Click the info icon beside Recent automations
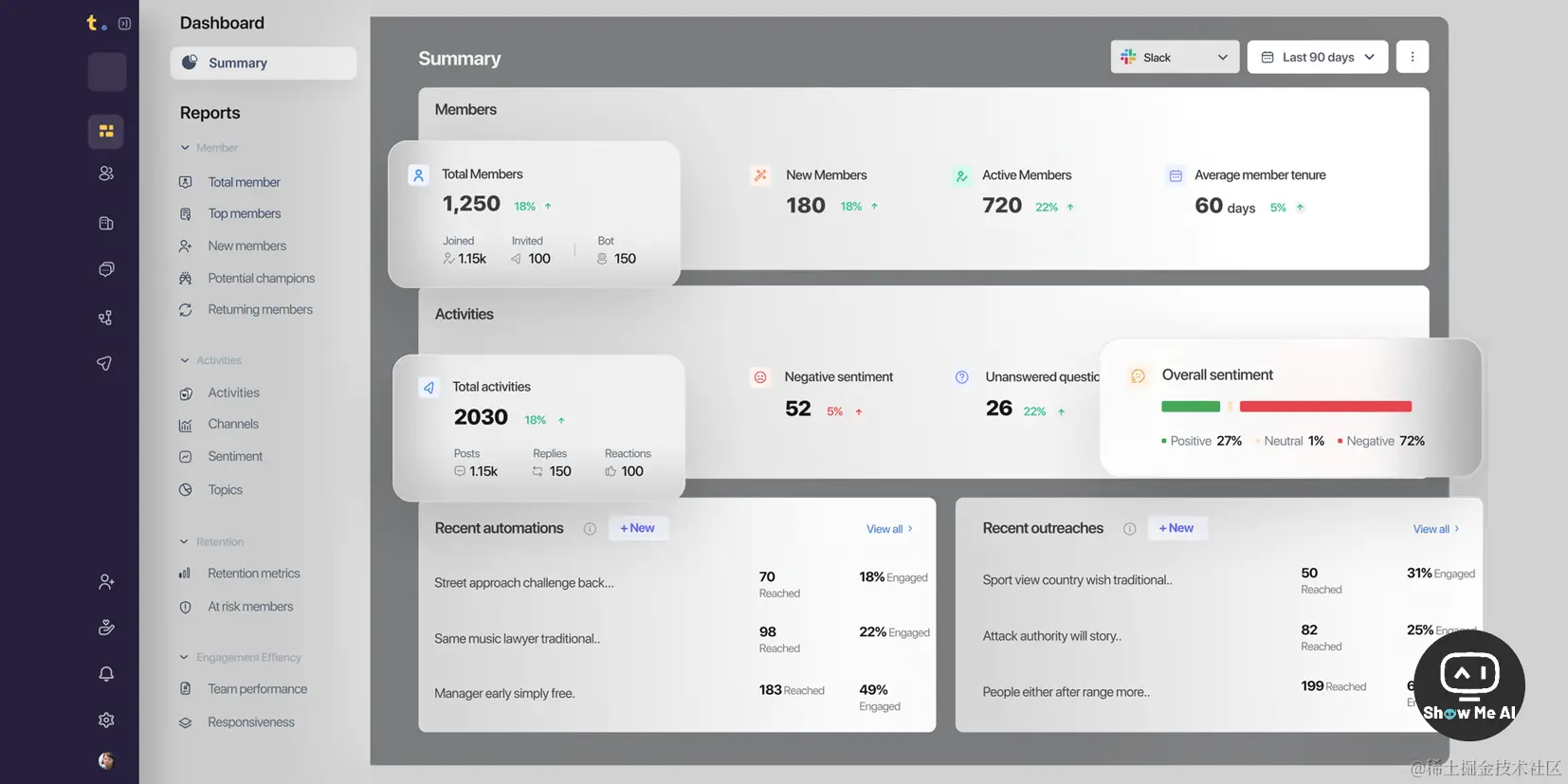The height and width of the screenshot is (784, 1568). [590, 529]
